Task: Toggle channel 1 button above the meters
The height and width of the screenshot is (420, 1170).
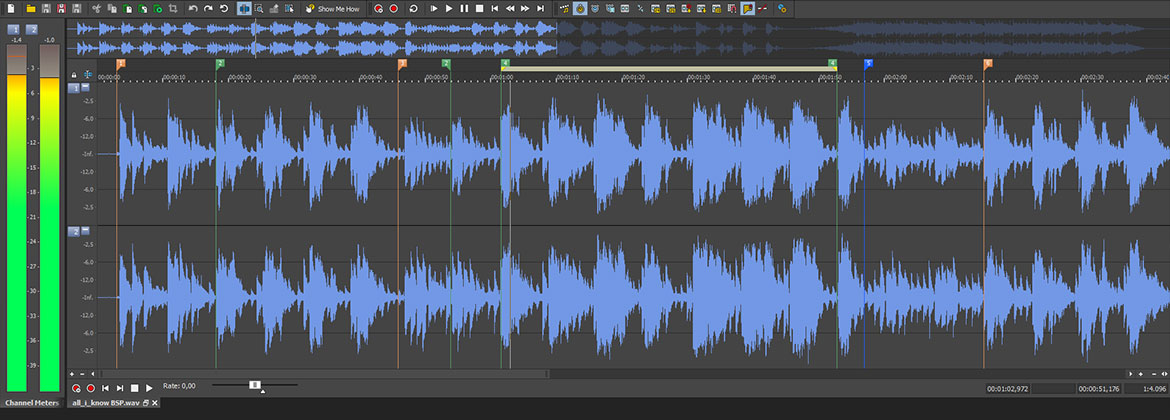Action: click(14, 30)
